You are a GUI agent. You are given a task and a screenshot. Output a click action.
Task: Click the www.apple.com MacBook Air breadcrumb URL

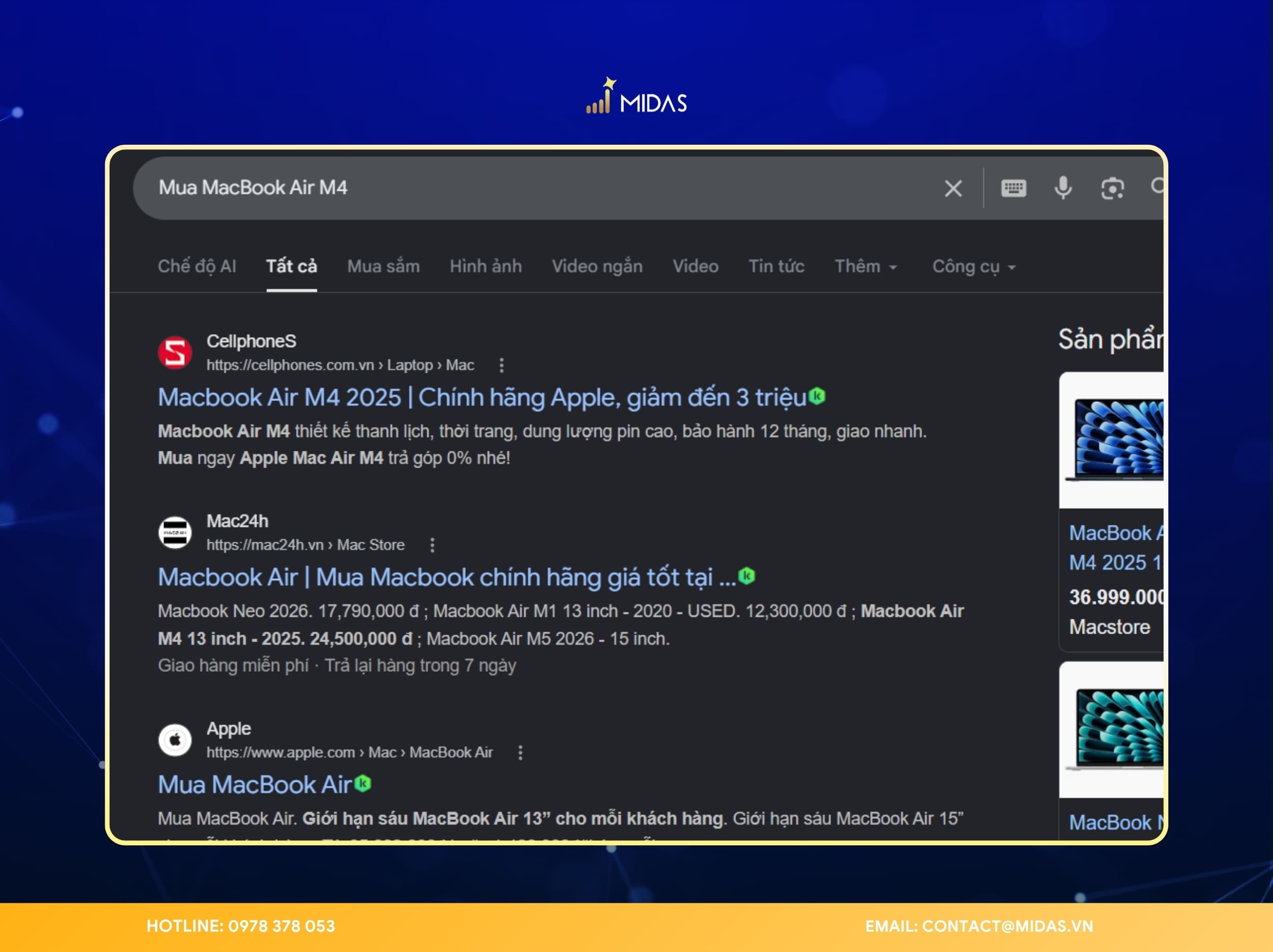click(x=349, y=752)
